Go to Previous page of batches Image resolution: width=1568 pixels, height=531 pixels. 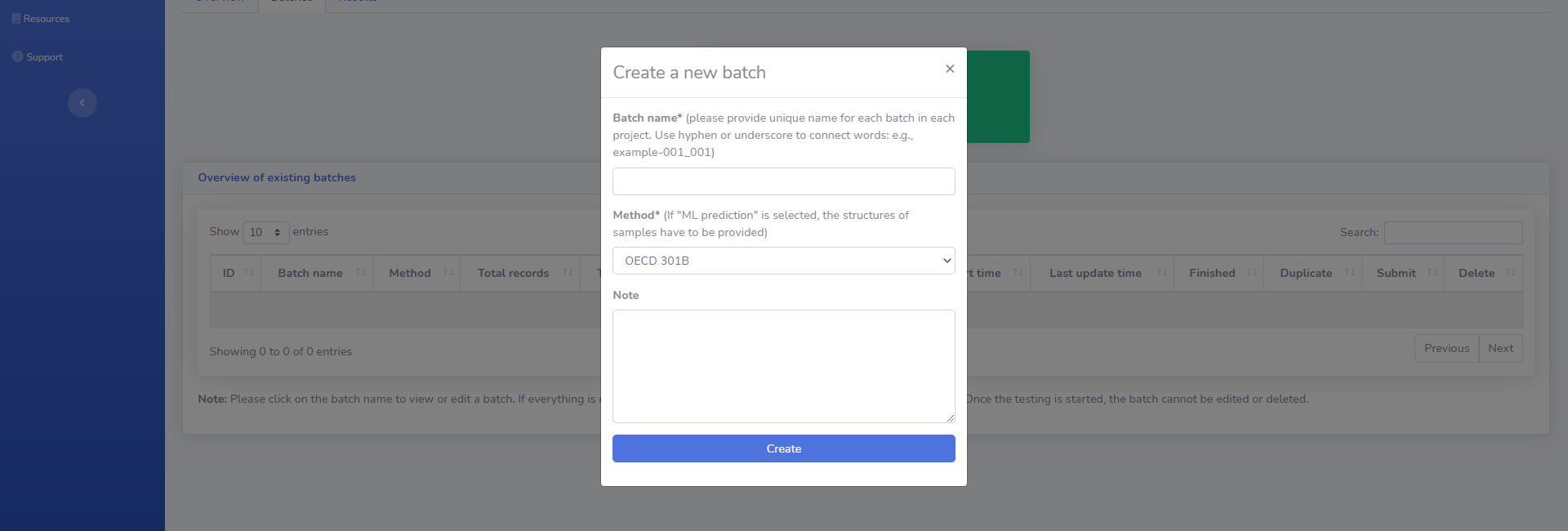(x=1446, y=348)
